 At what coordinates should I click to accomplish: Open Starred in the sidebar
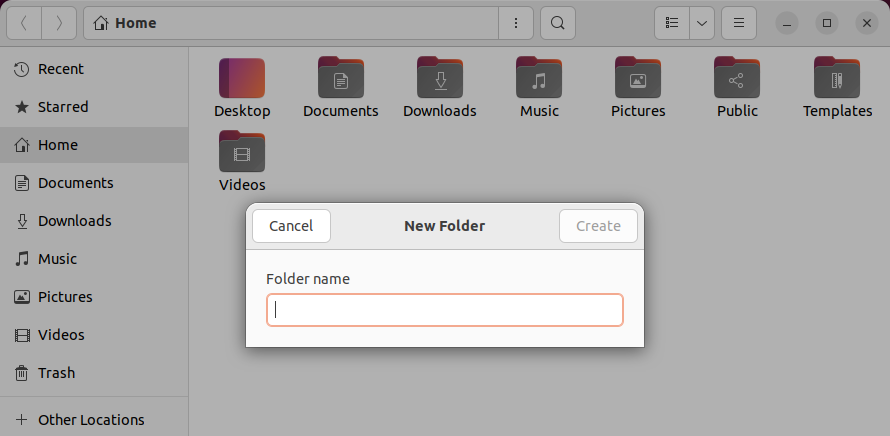coord(94,107)
